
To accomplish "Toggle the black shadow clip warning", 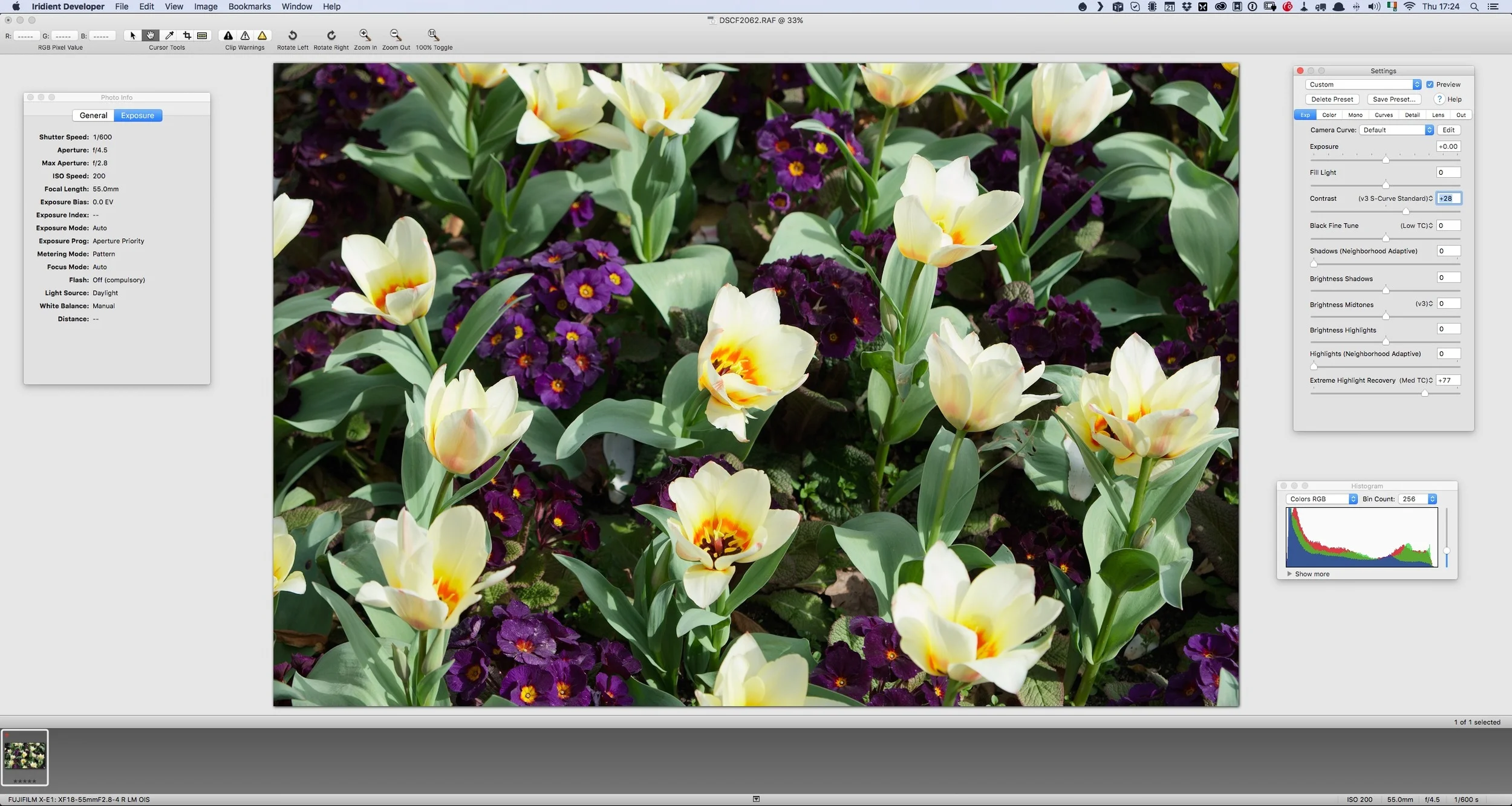I will (228, 35).
